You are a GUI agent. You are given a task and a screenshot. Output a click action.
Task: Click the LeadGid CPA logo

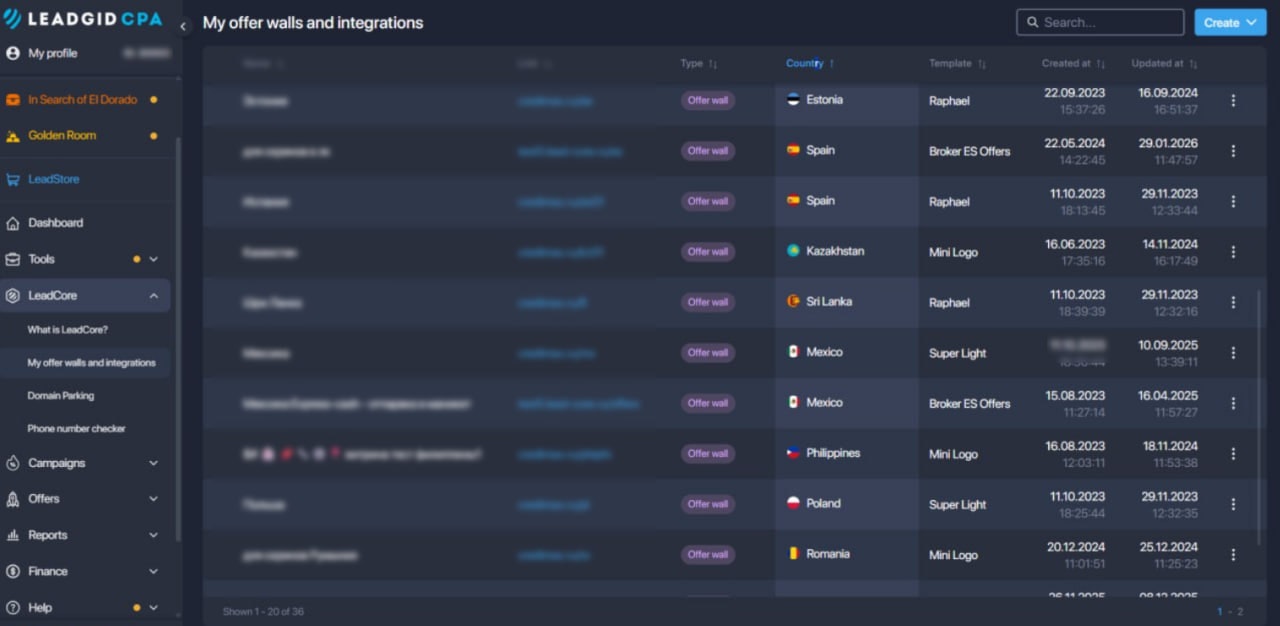[x=82, y=18]
